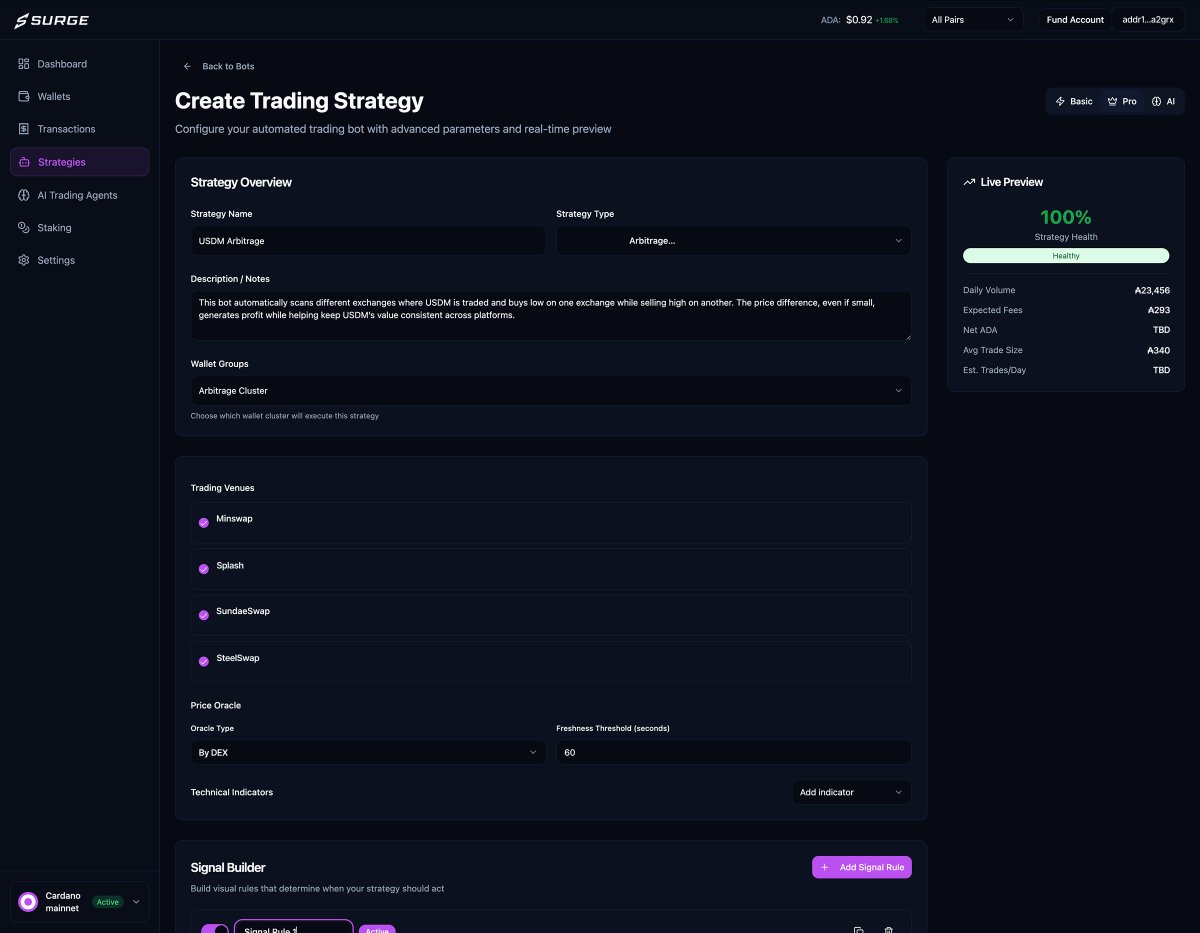Select Strategies in sidebar

point(79,162)
